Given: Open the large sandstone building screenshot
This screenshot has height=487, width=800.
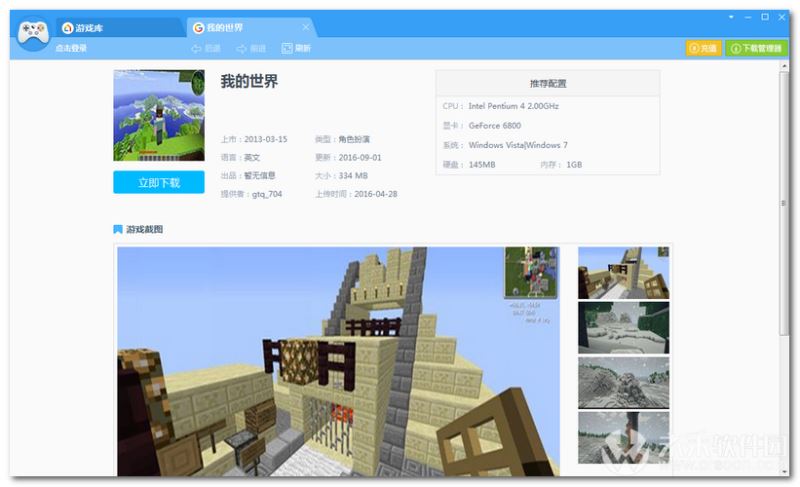Looking at the screenshot, I should [338, 362].
